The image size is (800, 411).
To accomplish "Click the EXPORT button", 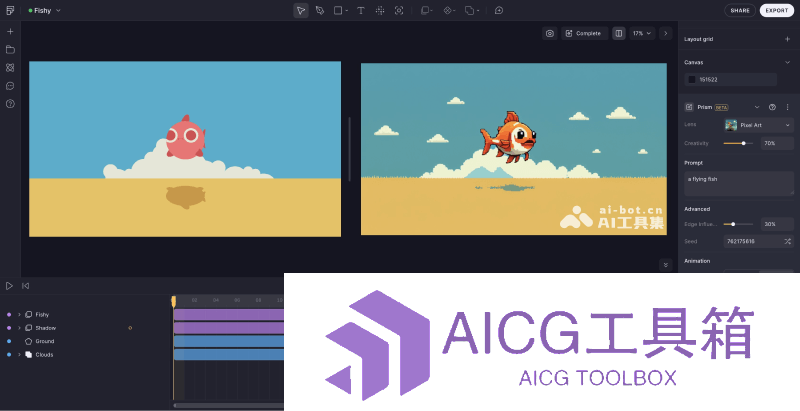I will 777,10.
